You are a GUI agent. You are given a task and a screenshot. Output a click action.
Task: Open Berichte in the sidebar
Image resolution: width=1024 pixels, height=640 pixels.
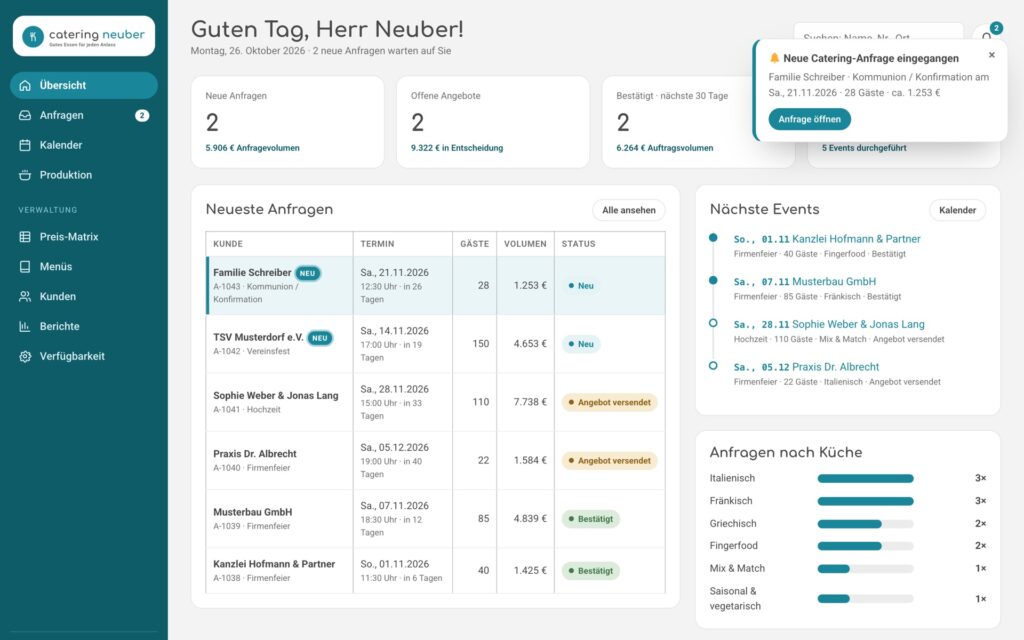tap(84, 327)
